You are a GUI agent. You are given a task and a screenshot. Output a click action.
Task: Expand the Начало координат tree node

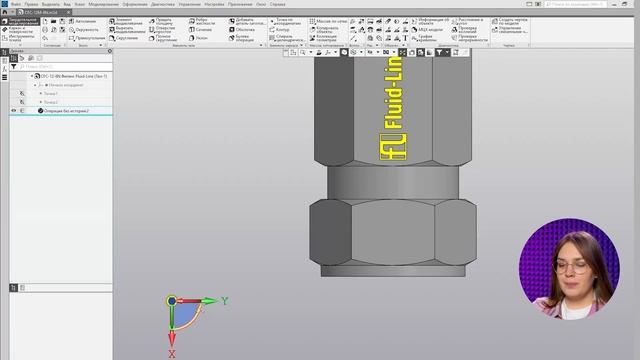pos(35,85)
